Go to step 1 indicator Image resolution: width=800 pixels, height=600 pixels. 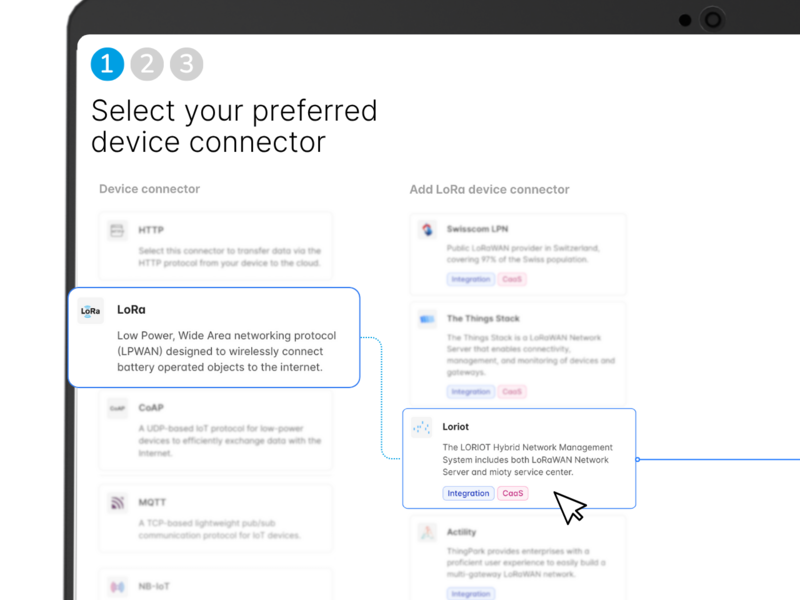[107, 64]
